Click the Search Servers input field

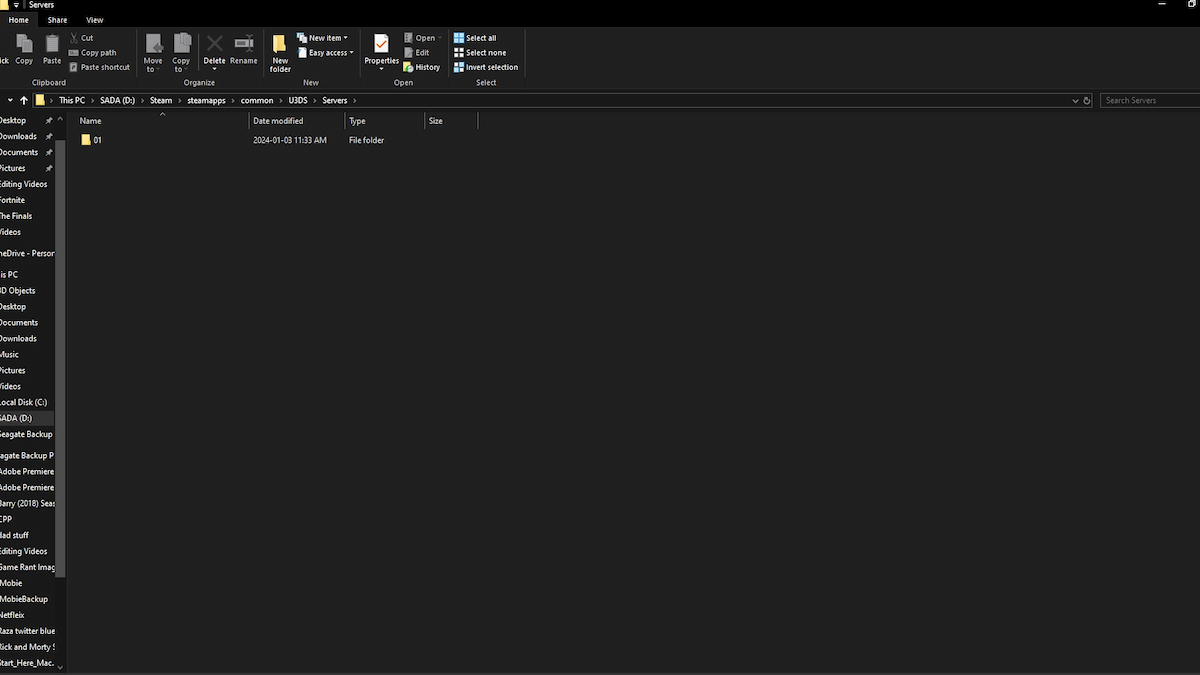(1150, 100)
